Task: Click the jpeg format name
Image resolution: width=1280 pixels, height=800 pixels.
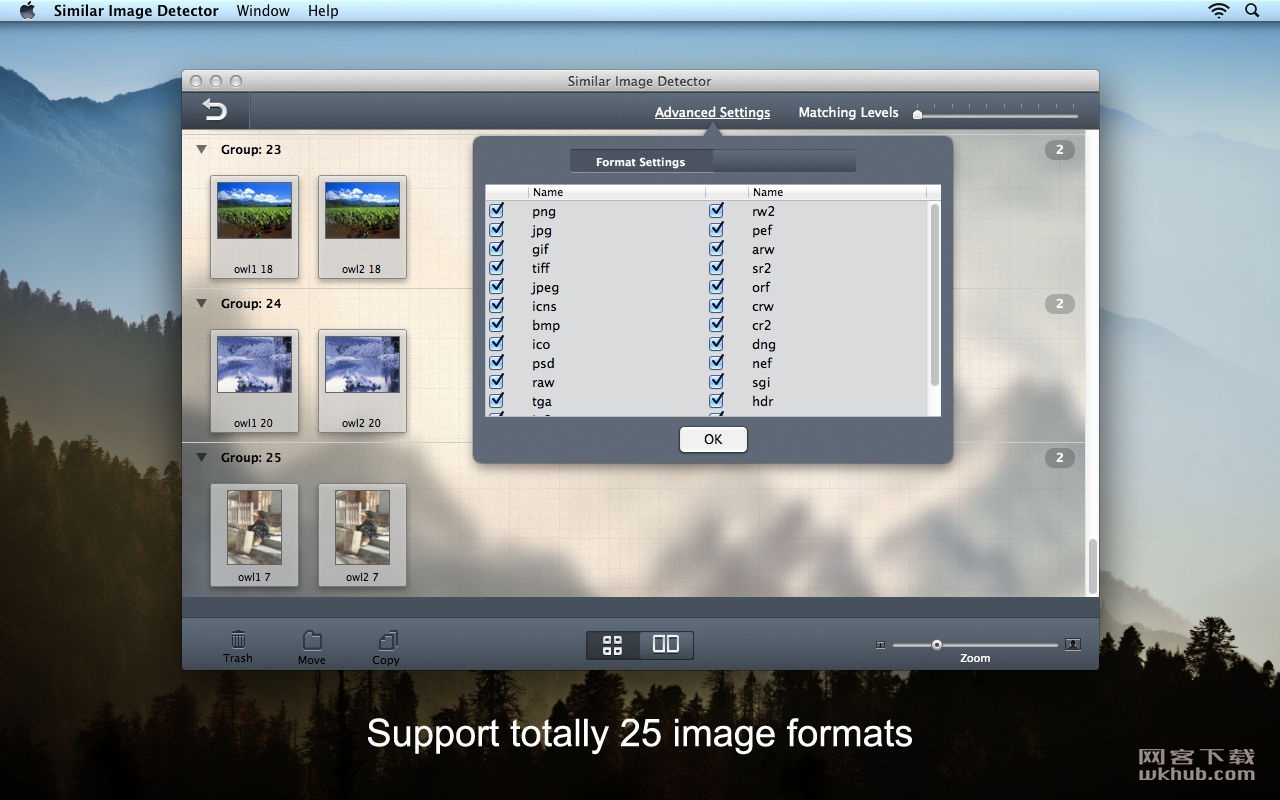Action: click(x=545, y=288)
